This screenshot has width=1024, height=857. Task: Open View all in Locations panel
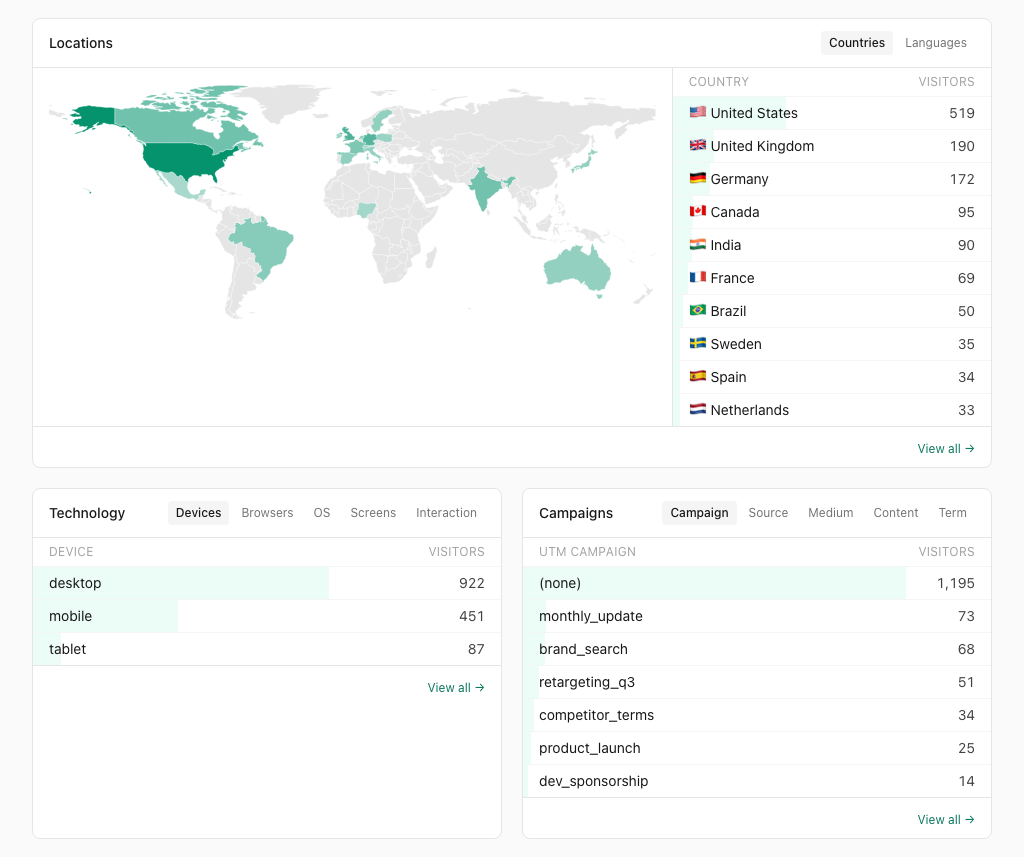[946, 449]
